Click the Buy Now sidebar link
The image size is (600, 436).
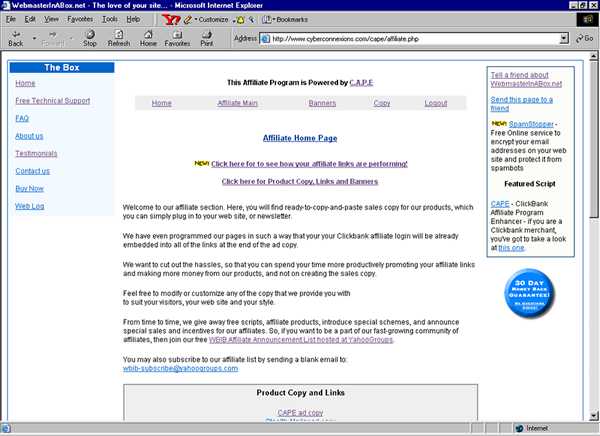point(29,188)
